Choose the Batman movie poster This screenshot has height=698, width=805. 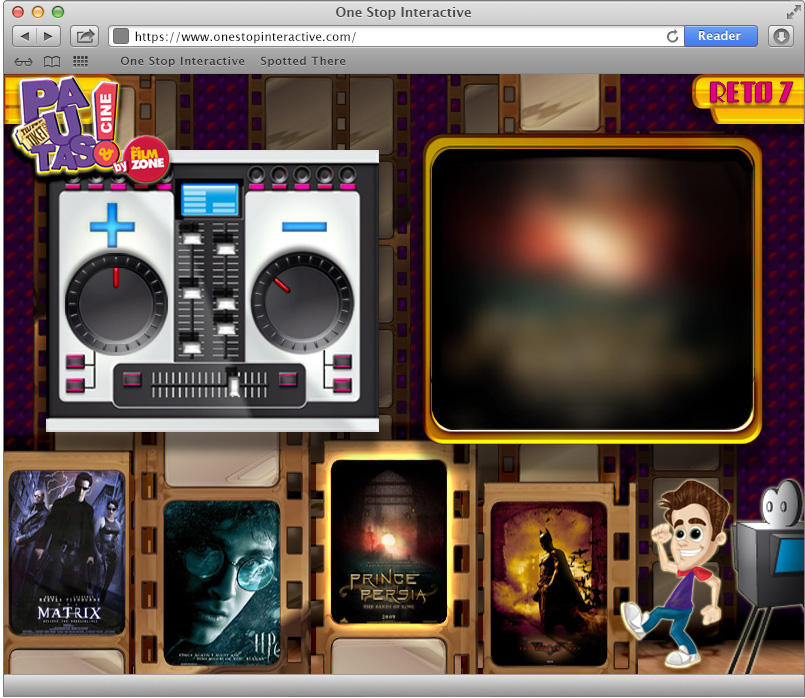(549, 584)
